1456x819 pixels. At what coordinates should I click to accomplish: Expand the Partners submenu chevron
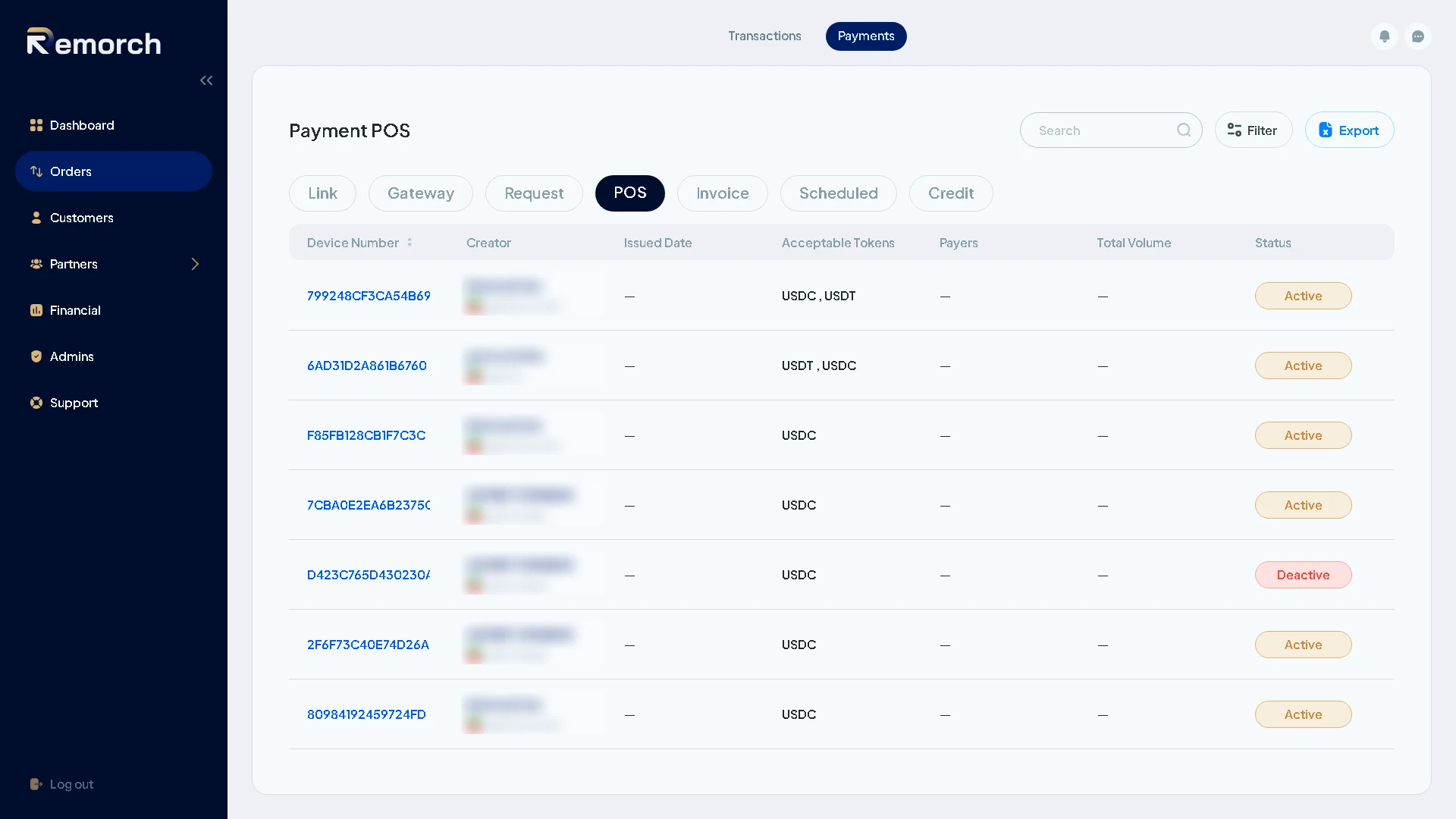pos(195,264)
